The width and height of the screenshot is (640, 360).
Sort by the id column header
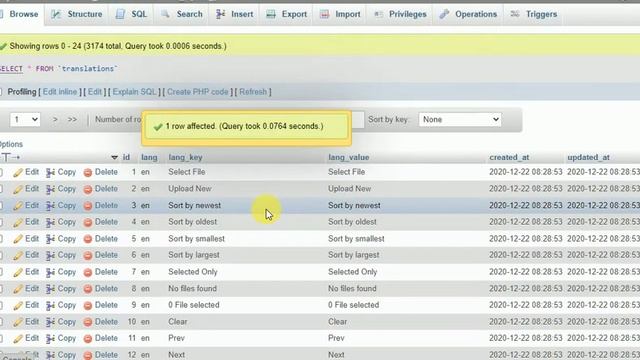pos(126,158)
